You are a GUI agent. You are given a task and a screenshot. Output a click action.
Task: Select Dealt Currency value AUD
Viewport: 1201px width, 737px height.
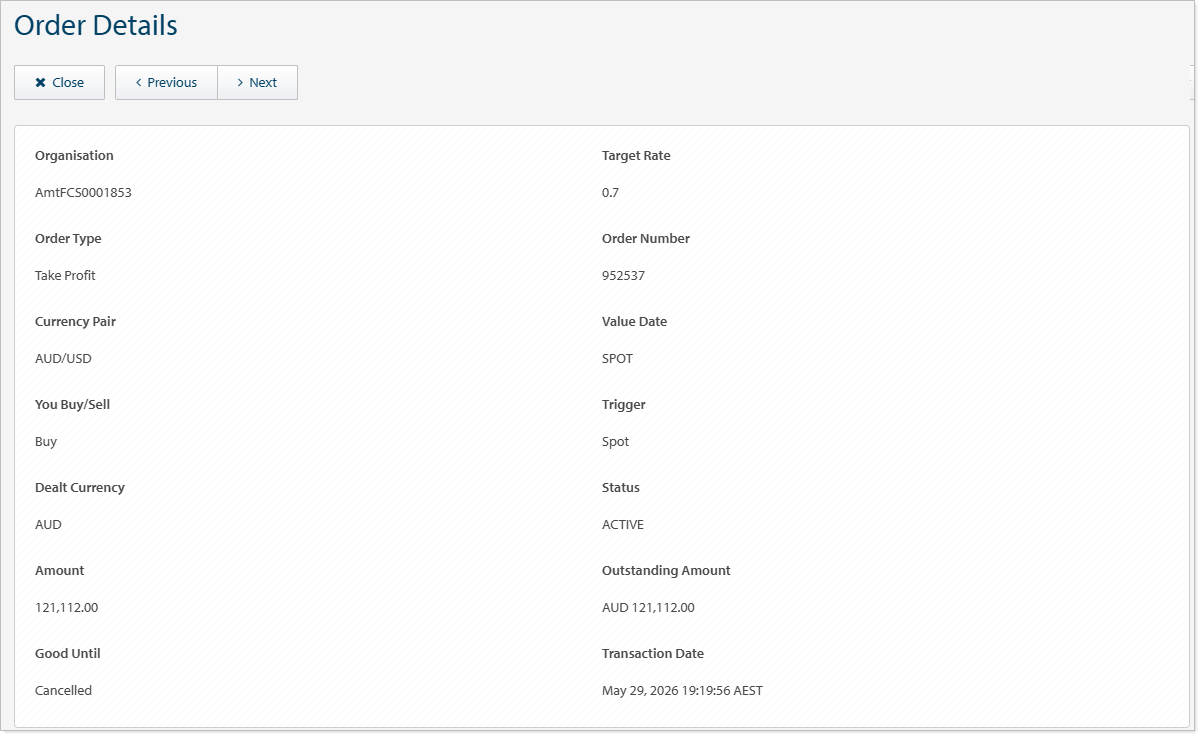click(48, 525)
